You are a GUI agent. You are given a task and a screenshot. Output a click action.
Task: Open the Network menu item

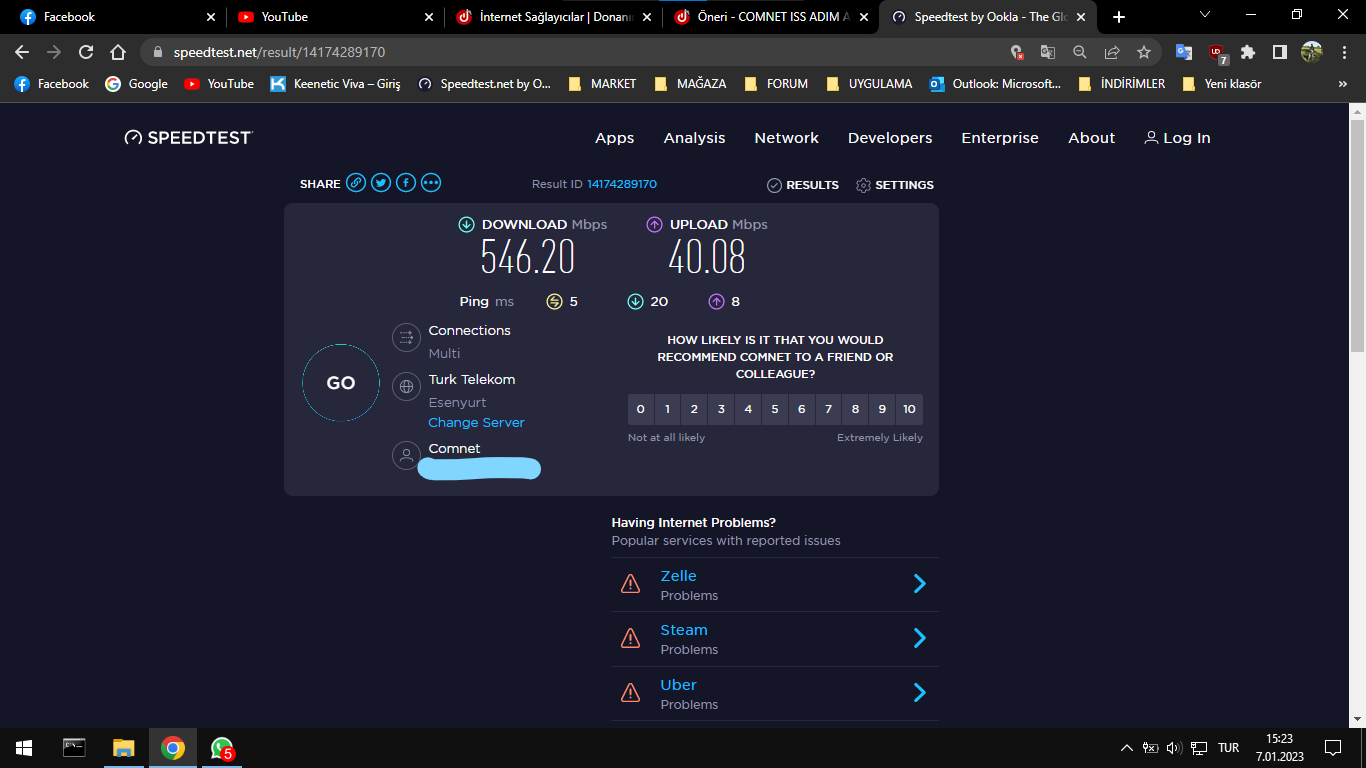(787, 138)
